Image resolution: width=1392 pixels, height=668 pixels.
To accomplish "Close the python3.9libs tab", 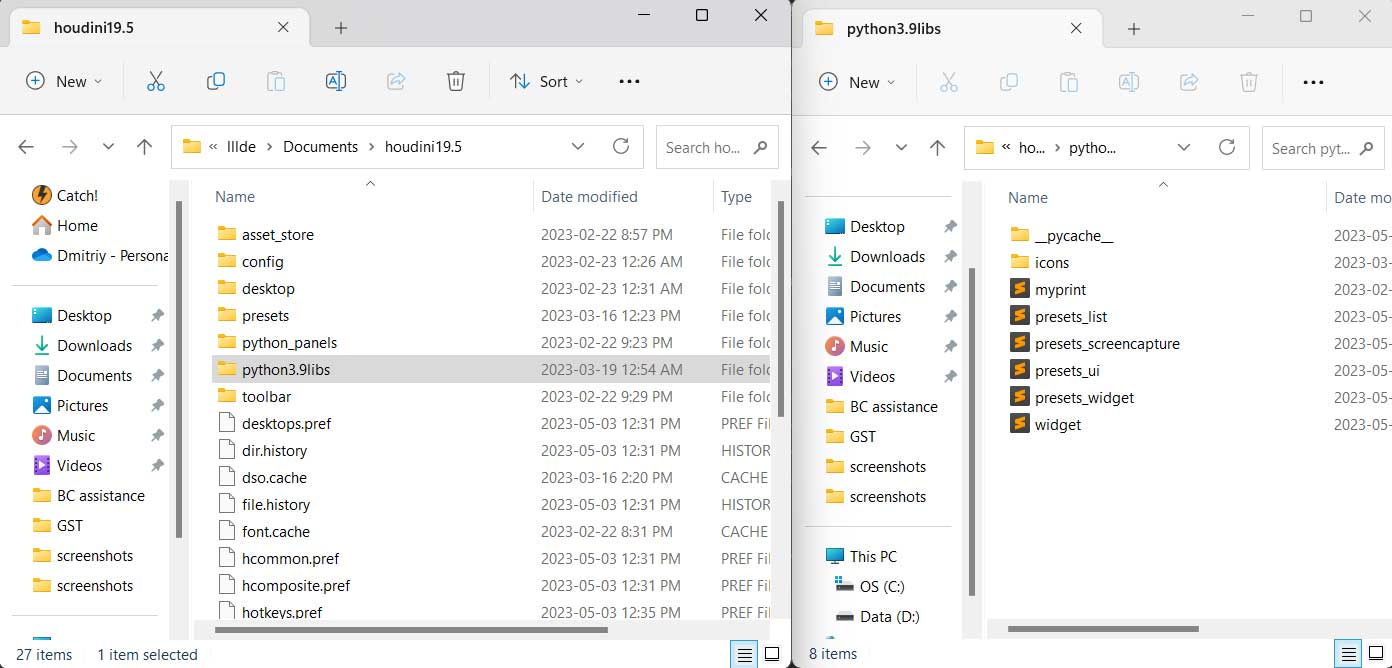I will (x=1077, y=28).
